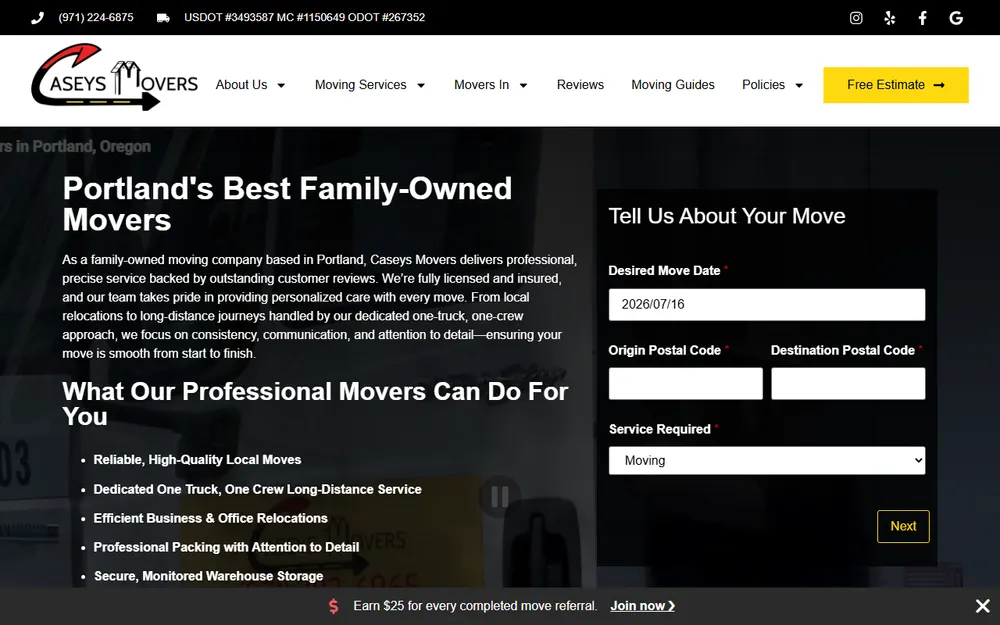Screen dimensions: 1000x625
Task: Click 'Professional Packing with Attention to Detail'
Action: 226,547
